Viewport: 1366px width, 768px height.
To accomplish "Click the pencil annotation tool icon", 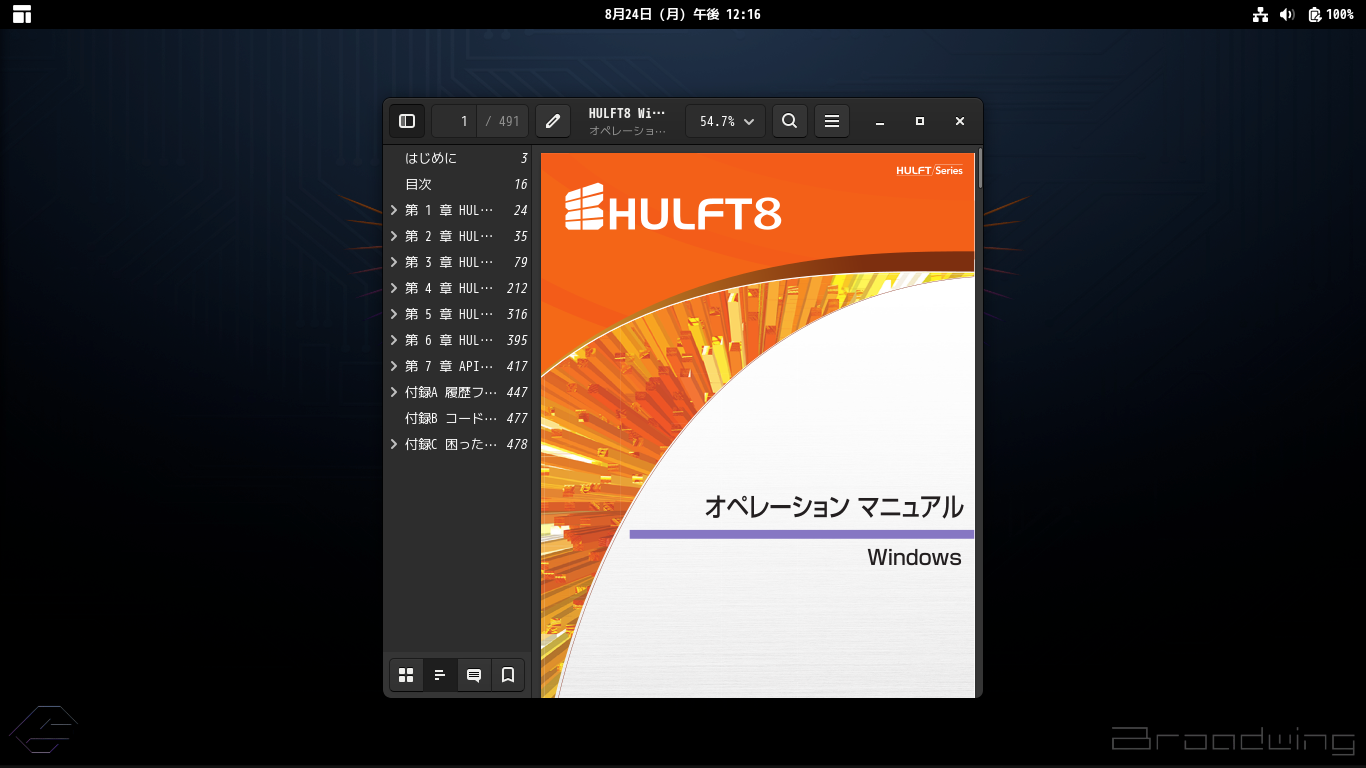I will point(553,121).
